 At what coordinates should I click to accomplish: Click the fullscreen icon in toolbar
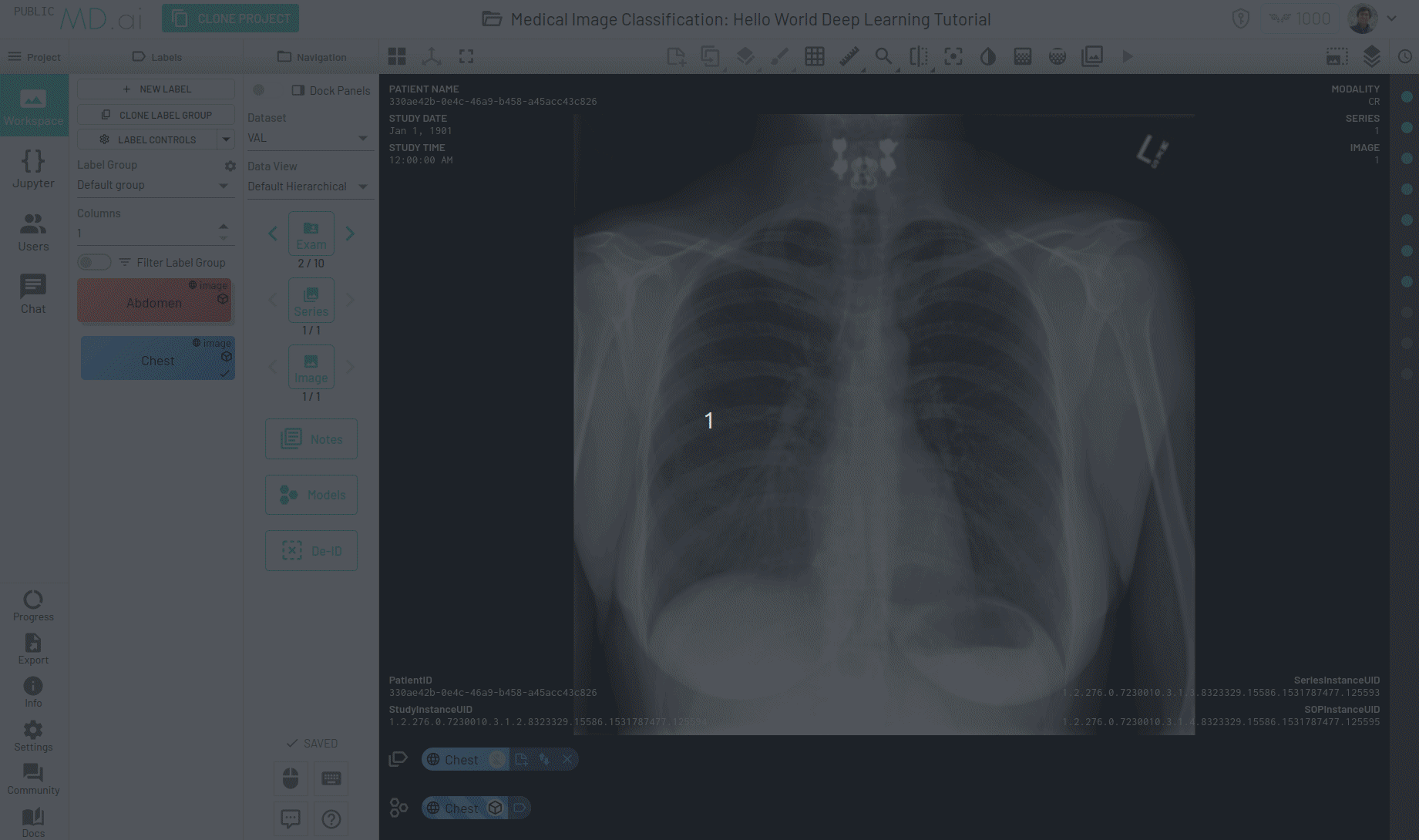coord(466,56)
